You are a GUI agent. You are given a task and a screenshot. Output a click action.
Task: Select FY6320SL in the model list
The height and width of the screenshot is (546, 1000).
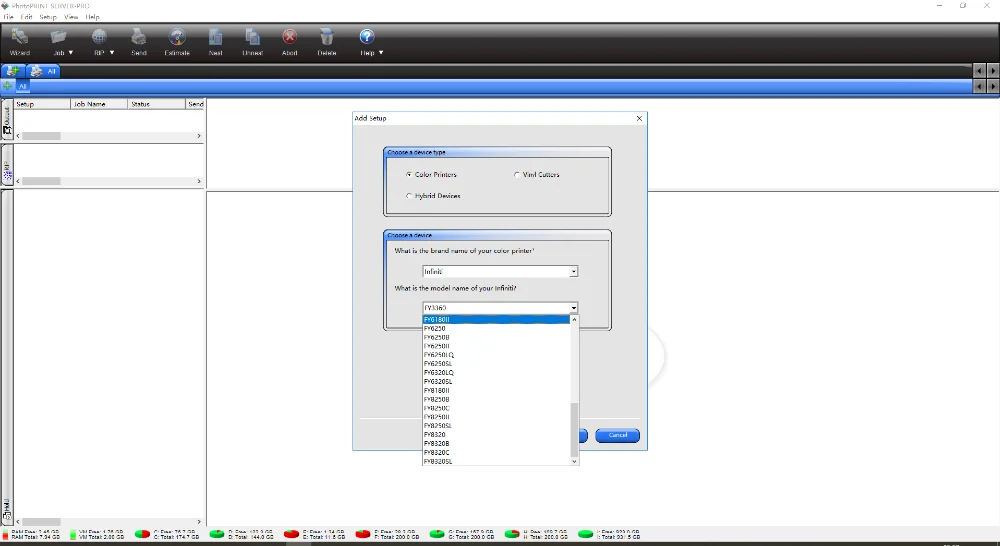(496, 381)
